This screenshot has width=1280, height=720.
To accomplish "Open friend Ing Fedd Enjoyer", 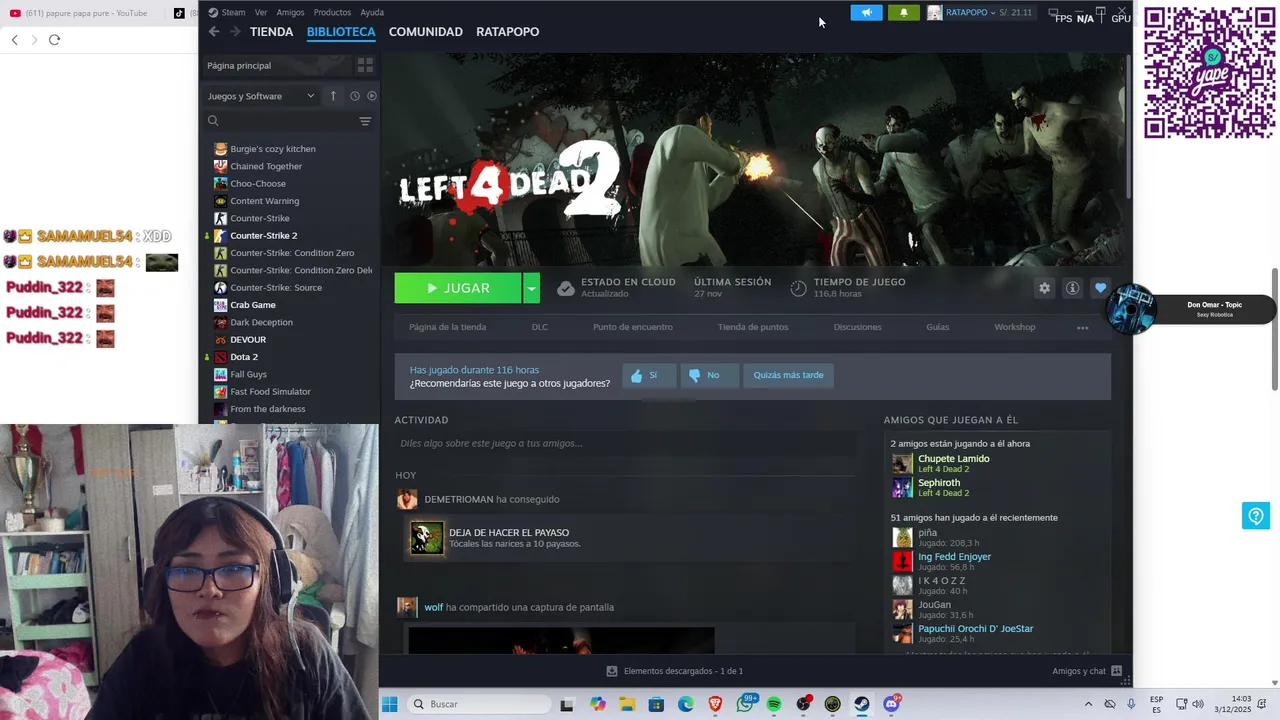I will coord(954,557).
